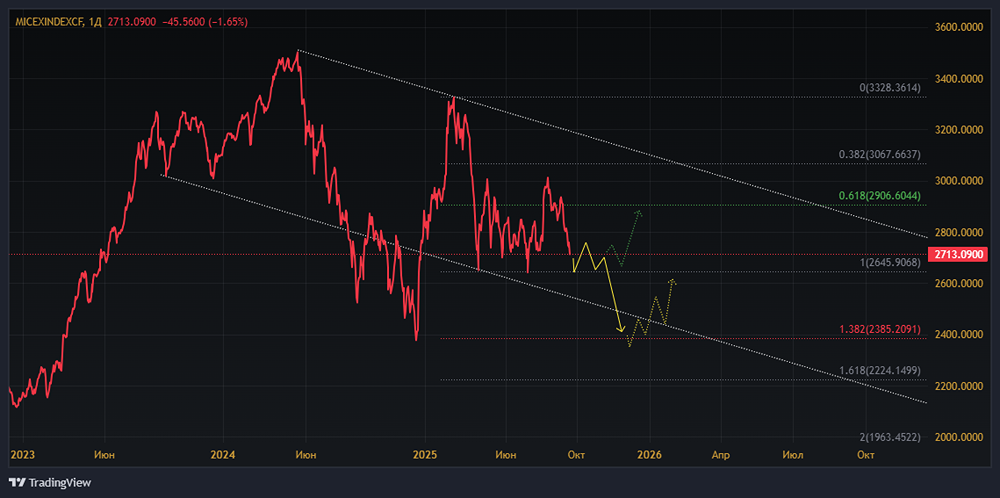Click the Июл label on time axis

pos(793,455)
